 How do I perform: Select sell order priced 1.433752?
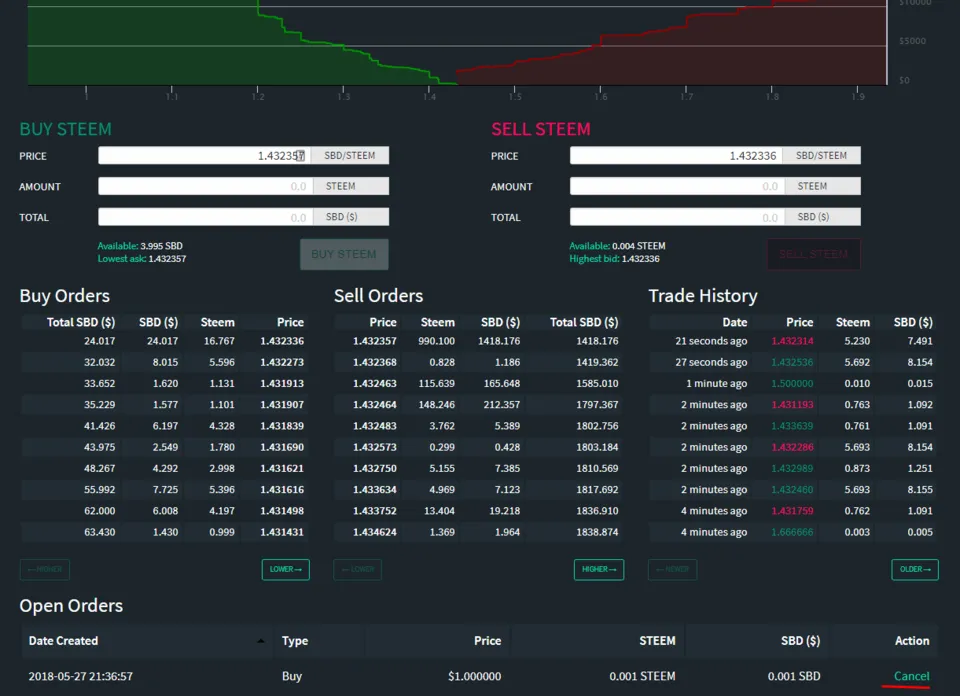point(479,511)
